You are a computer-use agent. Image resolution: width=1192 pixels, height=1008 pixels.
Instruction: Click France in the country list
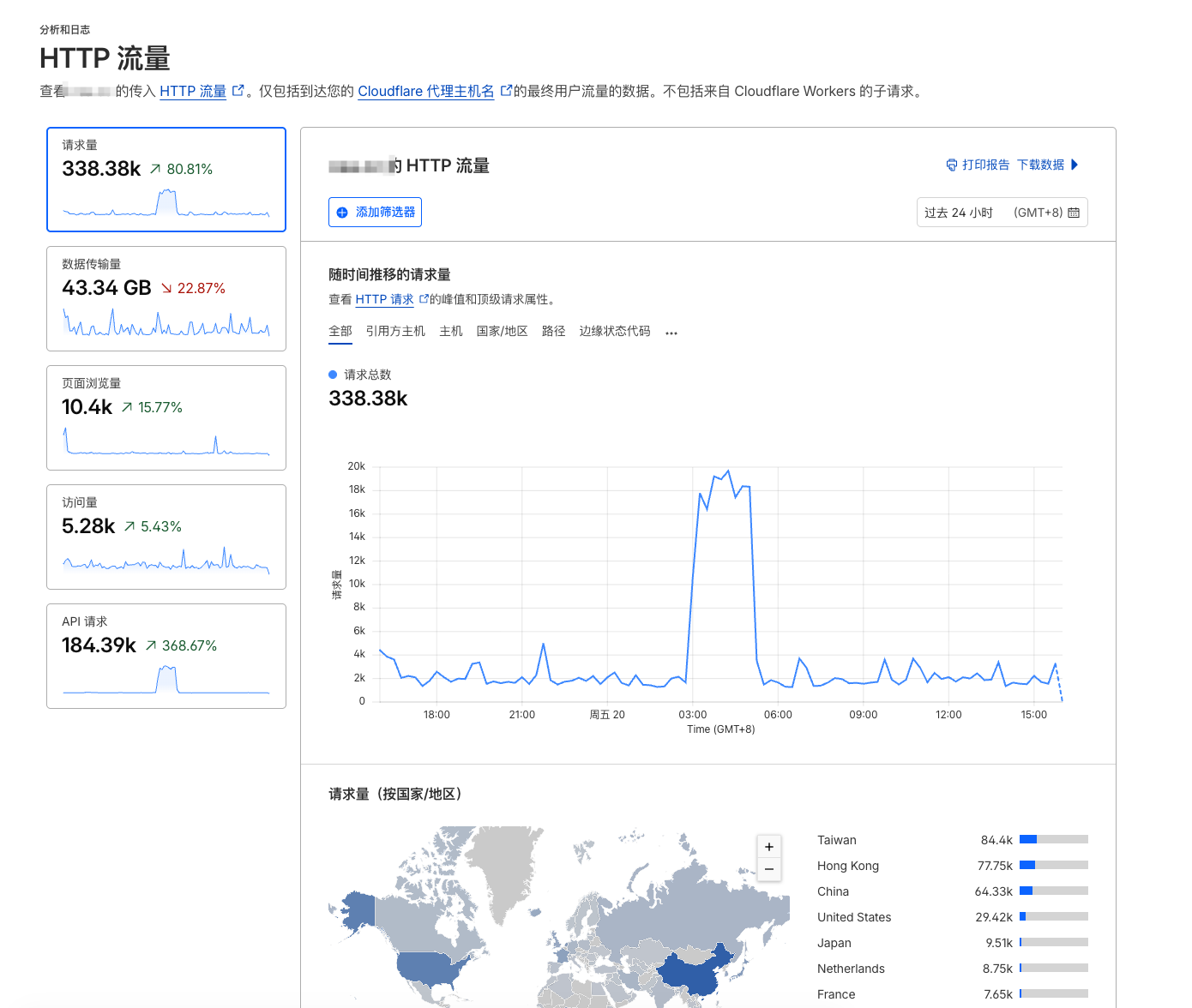point(836,994)
